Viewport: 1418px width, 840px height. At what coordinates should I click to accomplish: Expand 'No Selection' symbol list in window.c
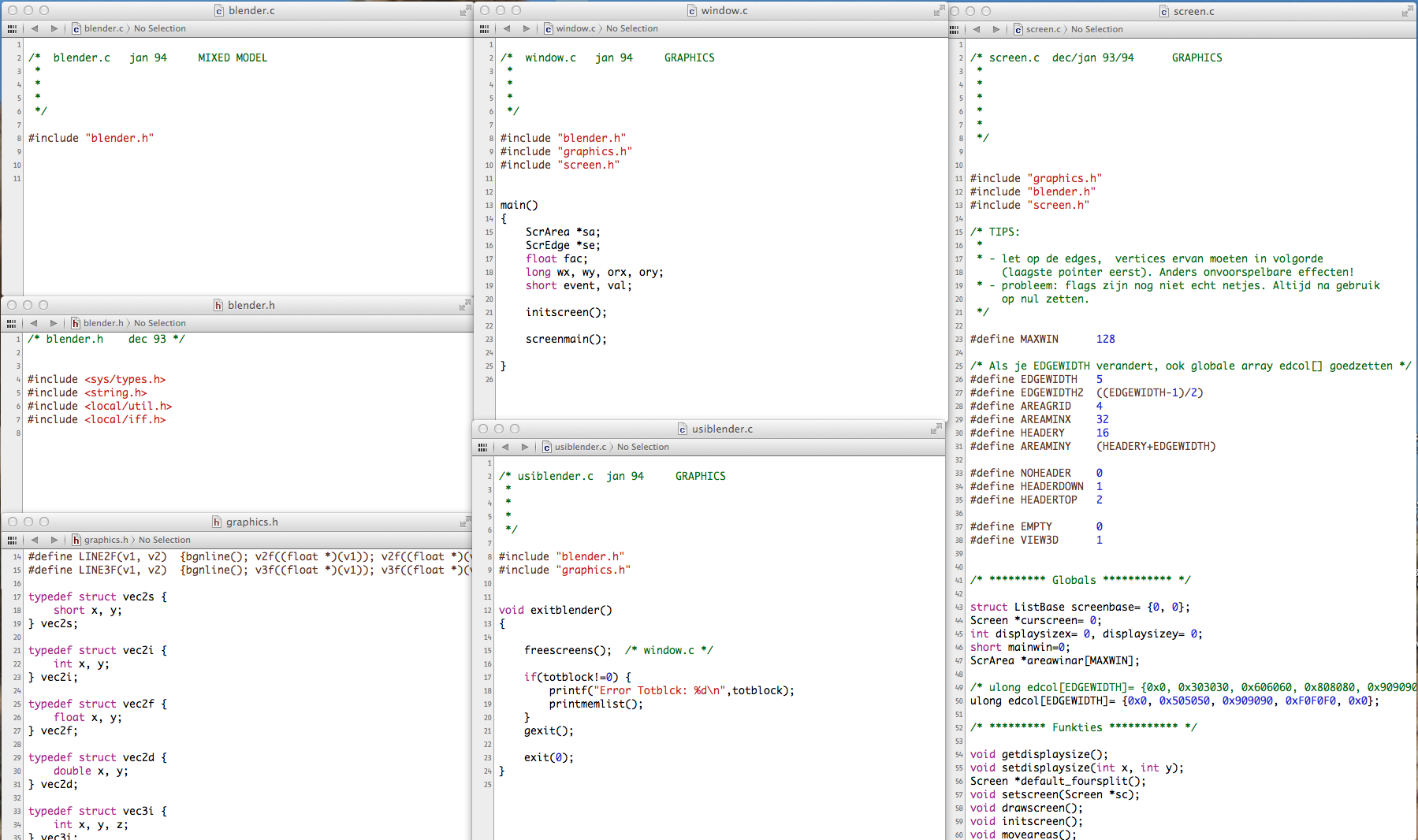(x=631, y=29)
